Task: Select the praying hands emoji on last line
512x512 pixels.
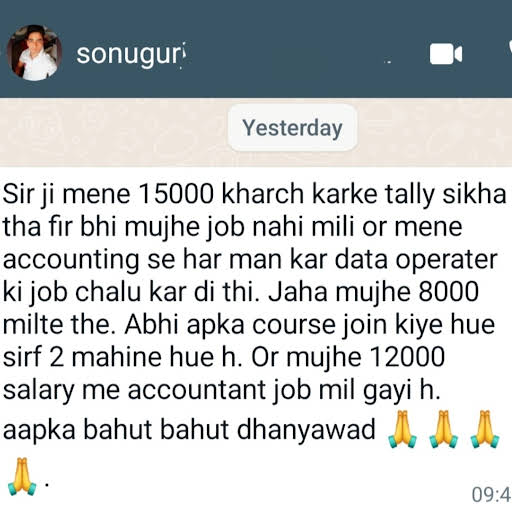Action: tap(22, 477)
